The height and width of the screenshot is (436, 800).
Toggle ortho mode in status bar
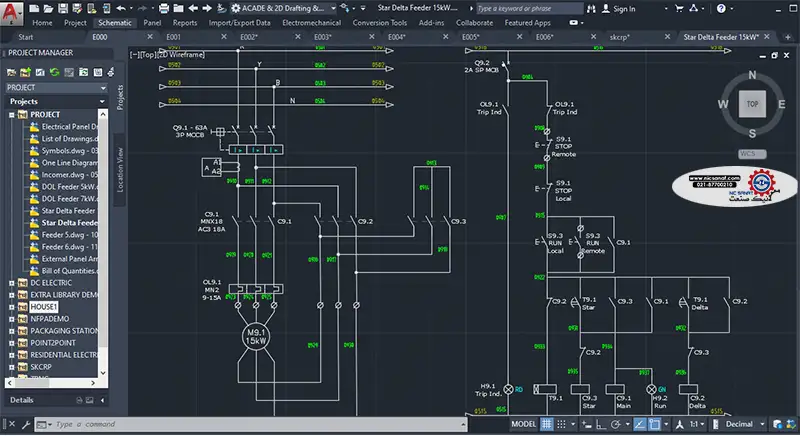601,424
